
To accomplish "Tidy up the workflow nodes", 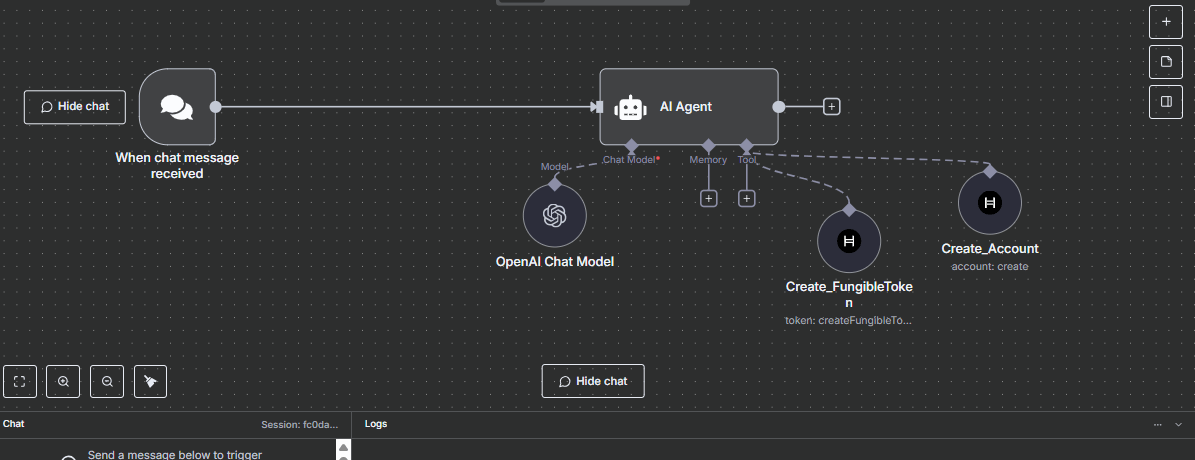I will coord(150,381).
